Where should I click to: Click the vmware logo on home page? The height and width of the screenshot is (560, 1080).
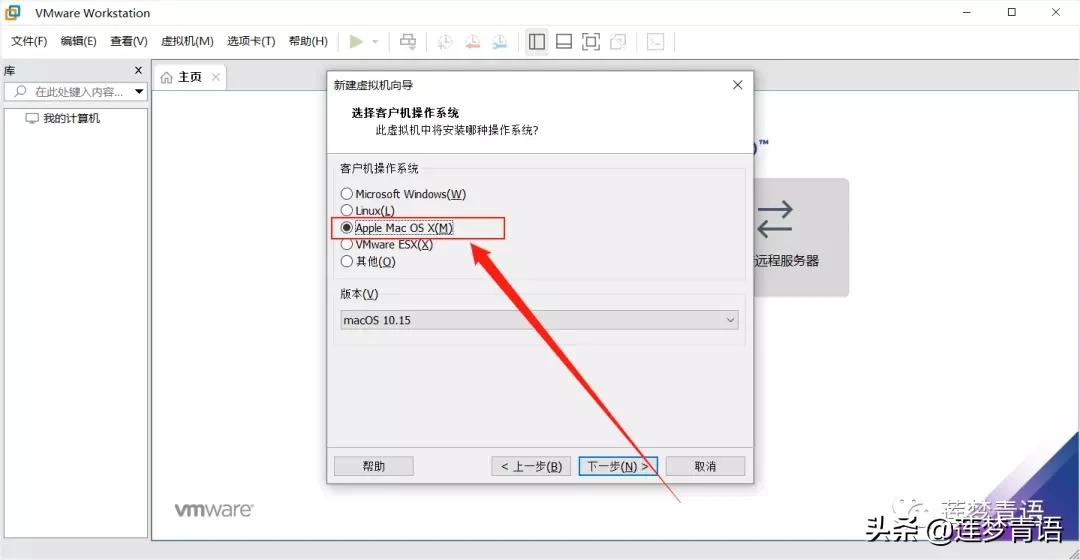coord(214,510)
